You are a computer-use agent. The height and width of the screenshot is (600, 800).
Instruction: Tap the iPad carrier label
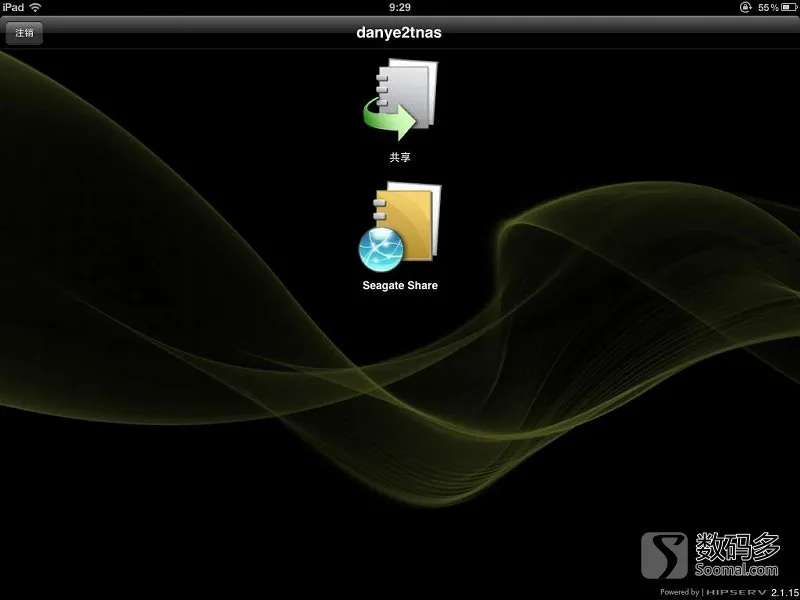[13, 7]
